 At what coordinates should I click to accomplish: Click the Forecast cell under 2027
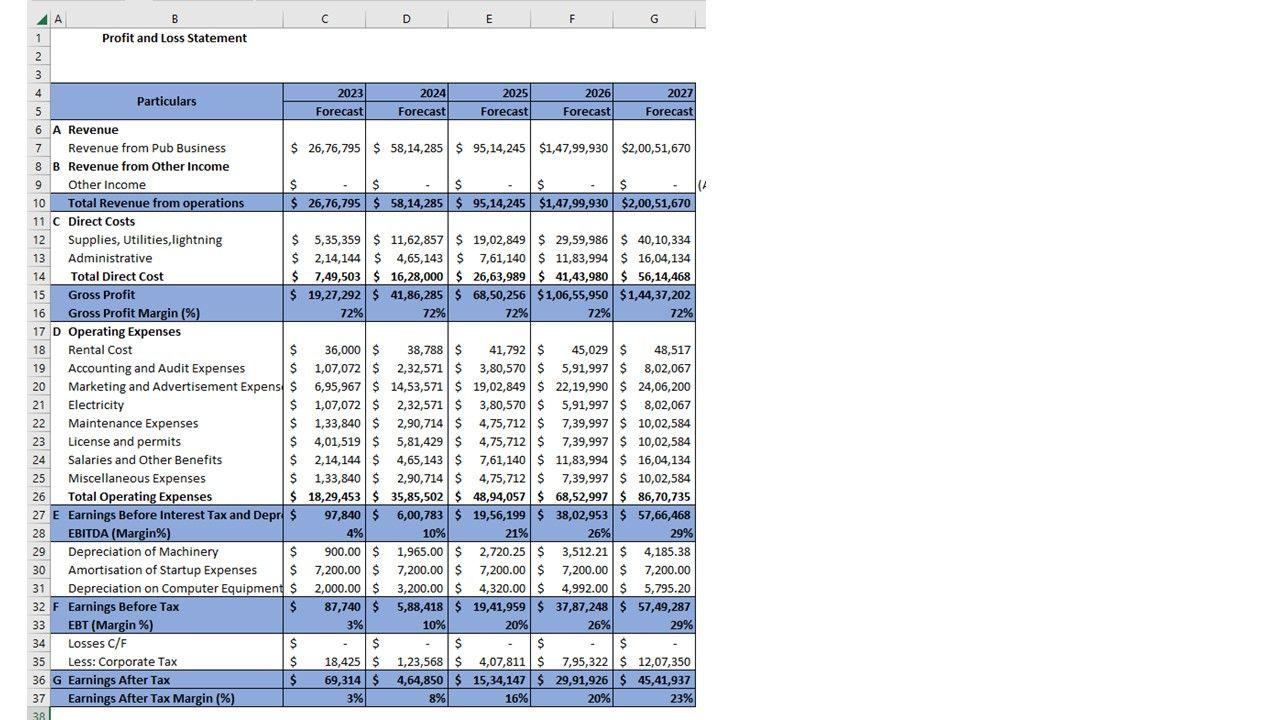pos(654,111)
